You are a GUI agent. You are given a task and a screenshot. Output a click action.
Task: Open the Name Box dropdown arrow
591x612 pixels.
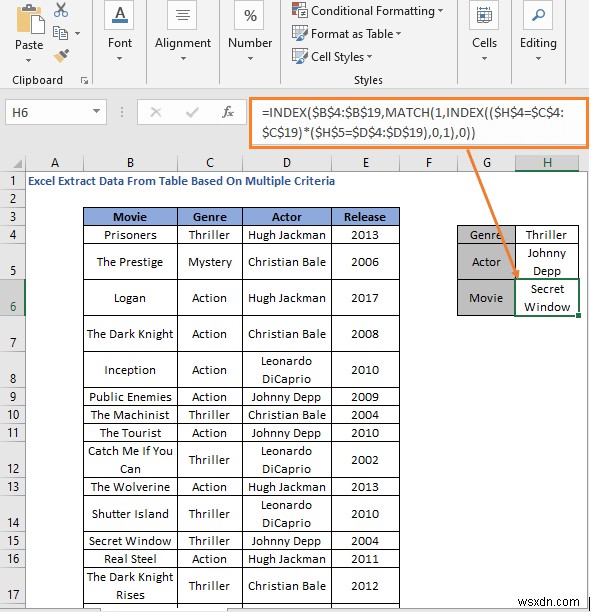tap(96, 111)
